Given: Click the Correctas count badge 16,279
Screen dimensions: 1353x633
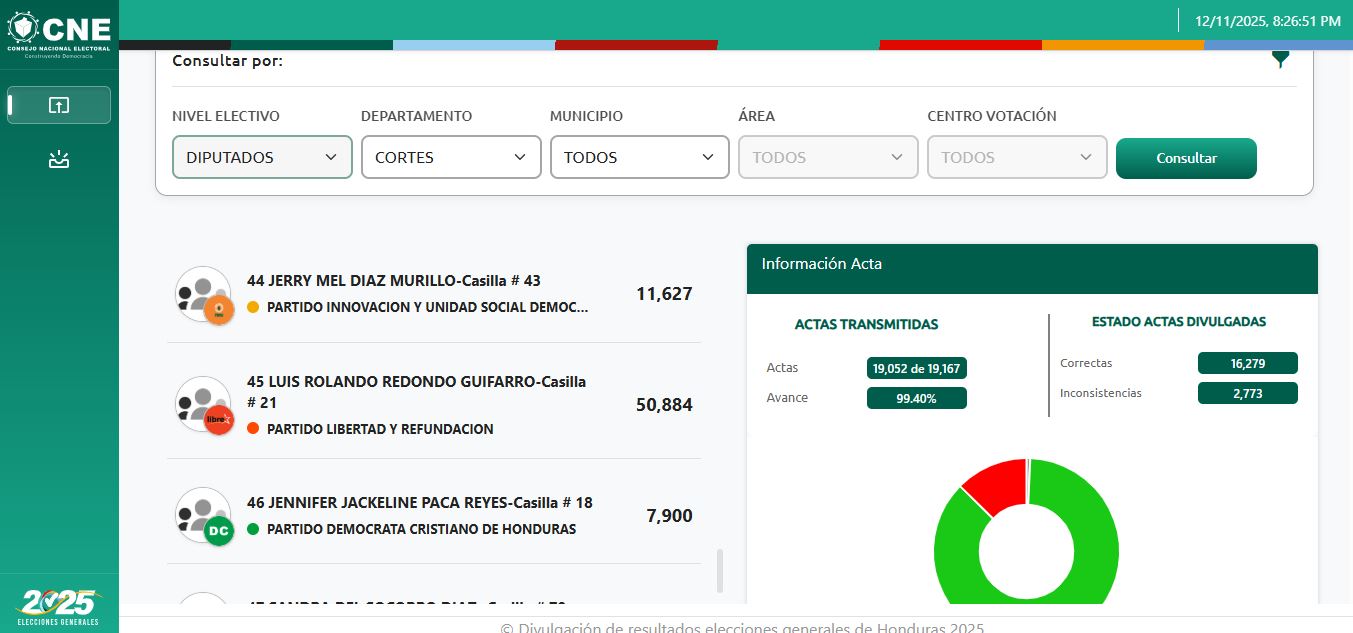Looking at the screenshot, I should coord(1247,363).
